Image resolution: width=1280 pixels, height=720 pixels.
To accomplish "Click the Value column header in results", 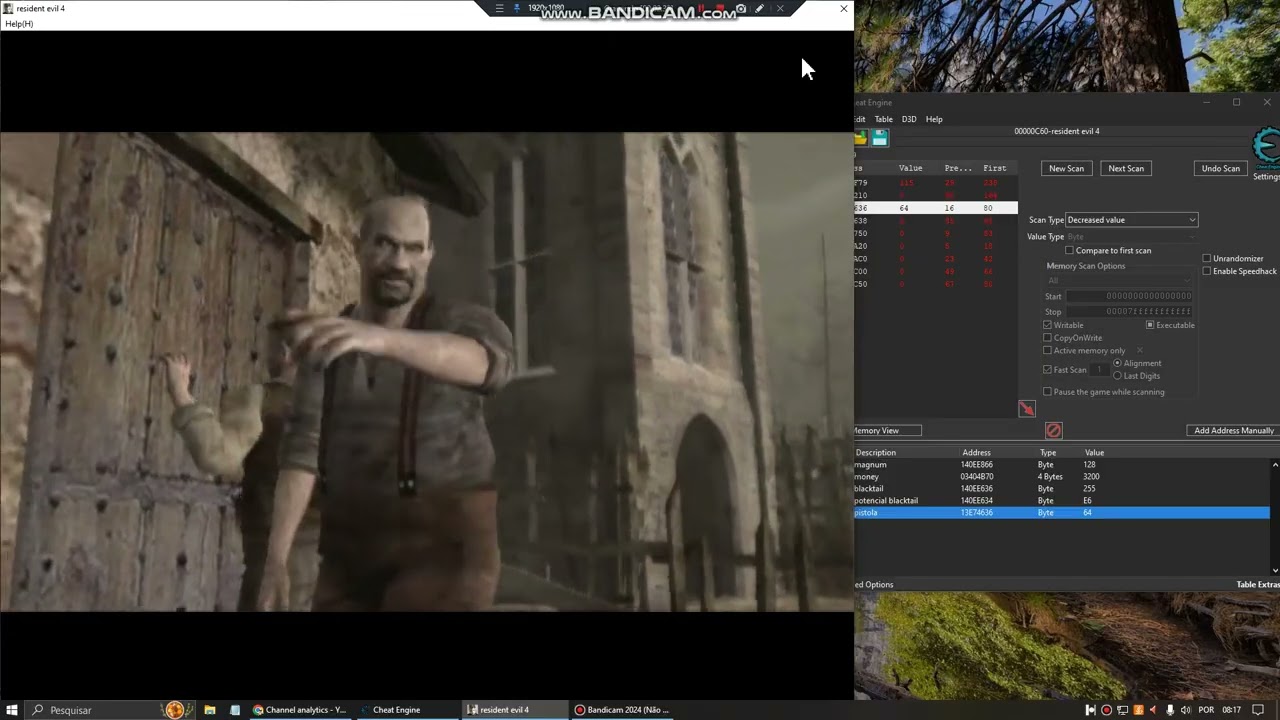I will click(911, 168).
